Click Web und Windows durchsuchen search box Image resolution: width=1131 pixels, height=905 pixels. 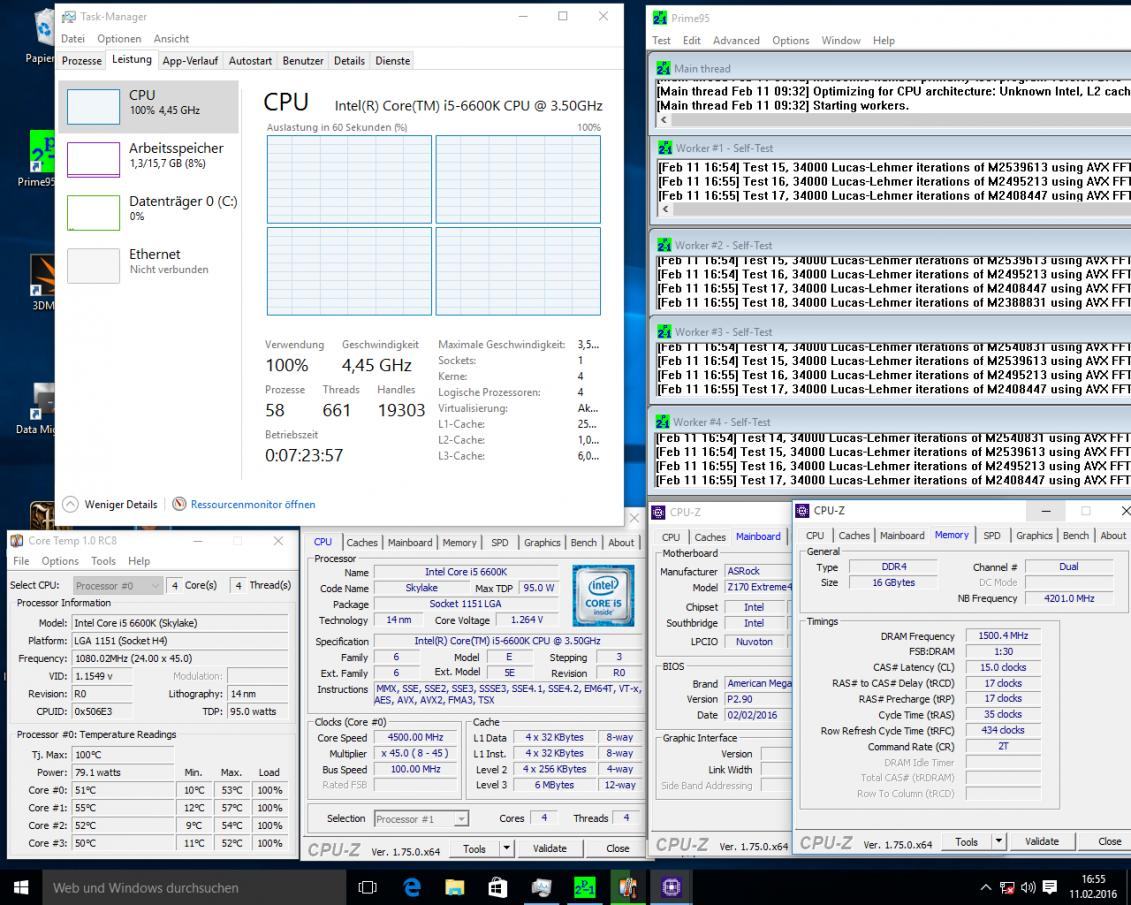195,888
